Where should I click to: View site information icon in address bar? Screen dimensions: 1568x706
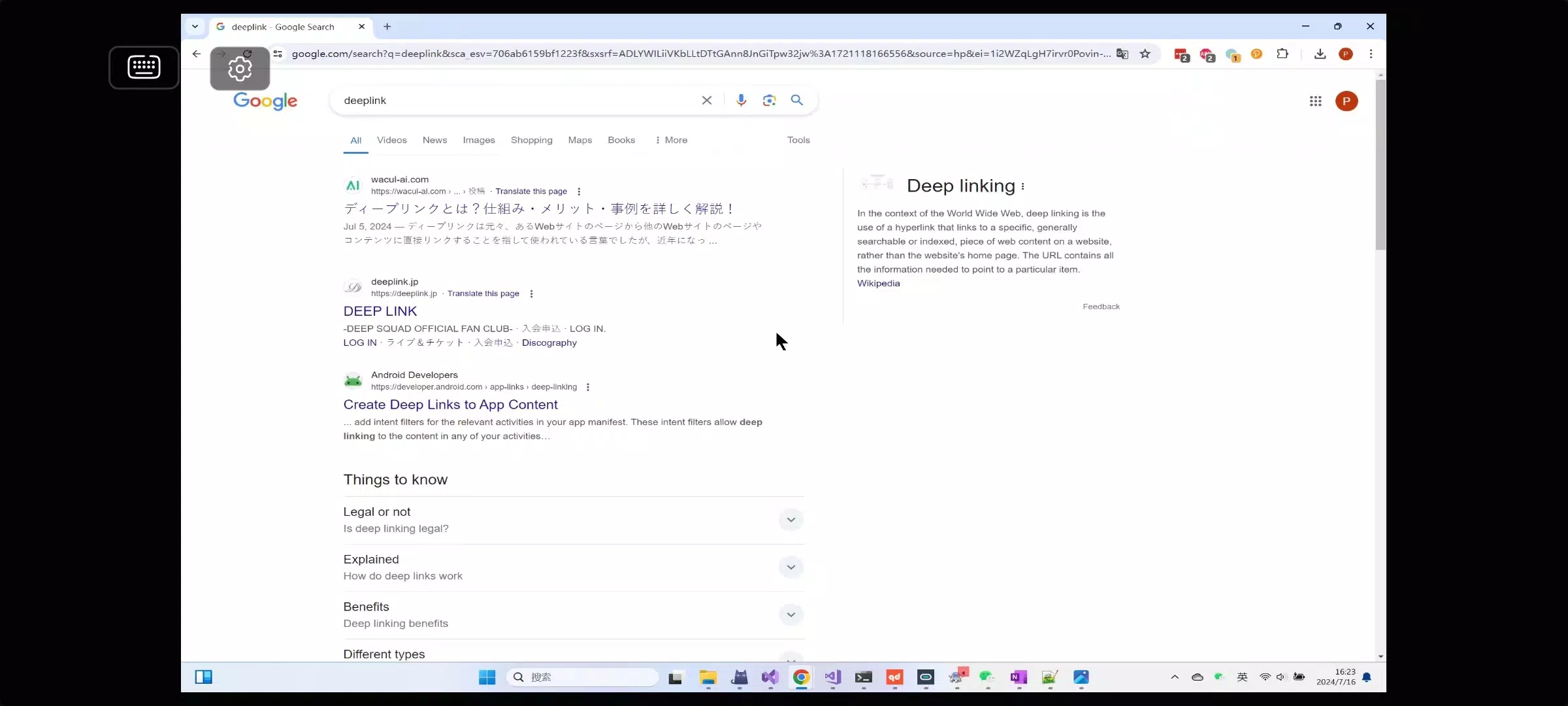click(x=278, y=54)
